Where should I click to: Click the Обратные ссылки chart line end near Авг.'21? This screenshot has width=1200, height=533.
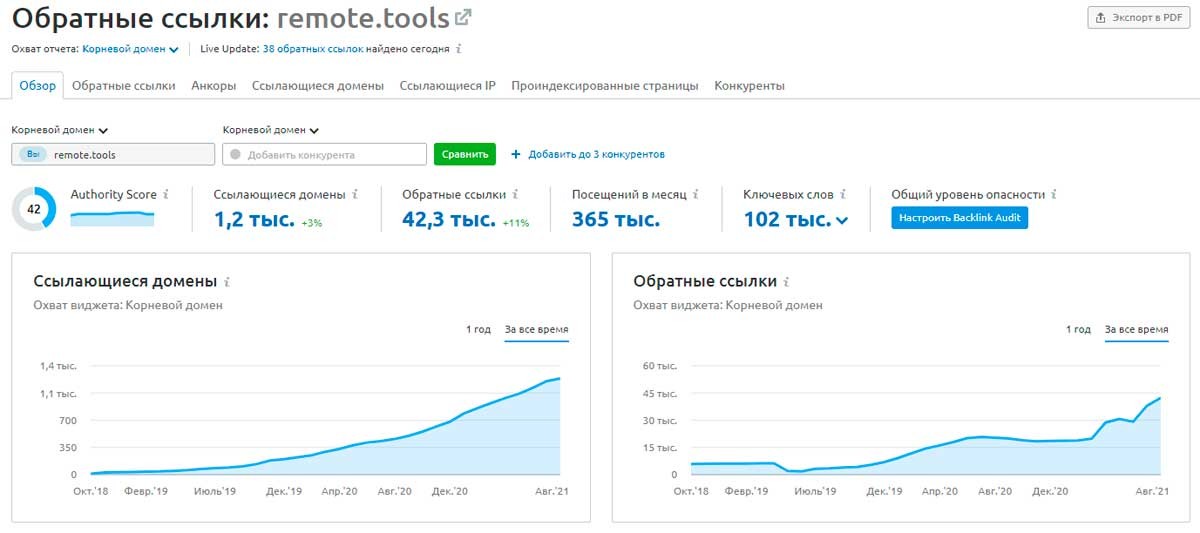coord(1159,398)
